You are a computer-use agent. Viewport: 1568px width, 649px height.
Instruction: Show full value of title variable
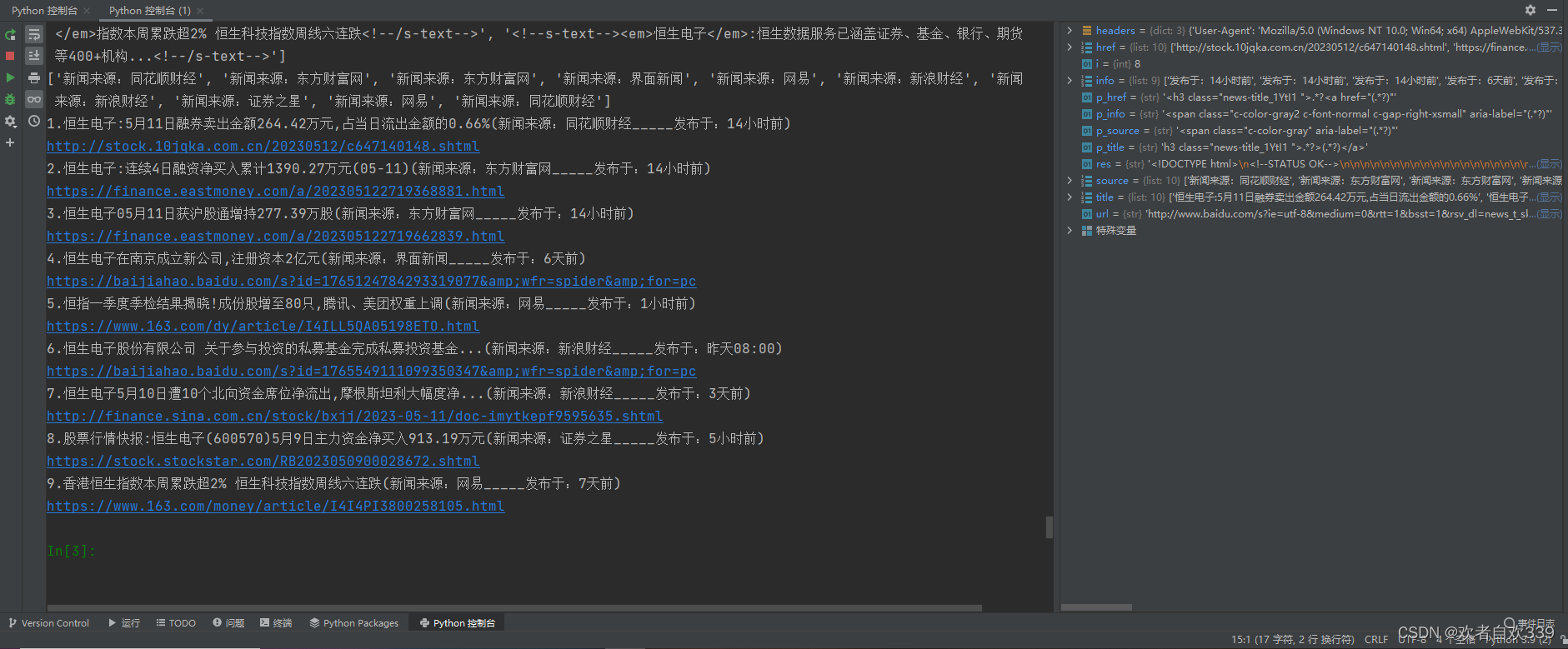point(1550,197)
